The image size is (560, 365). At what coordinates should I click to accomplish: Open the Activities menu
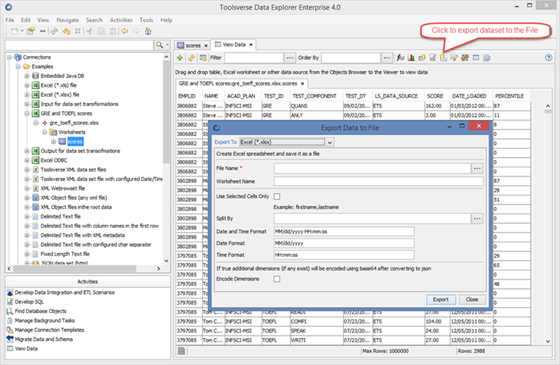[x=121, y=20]
